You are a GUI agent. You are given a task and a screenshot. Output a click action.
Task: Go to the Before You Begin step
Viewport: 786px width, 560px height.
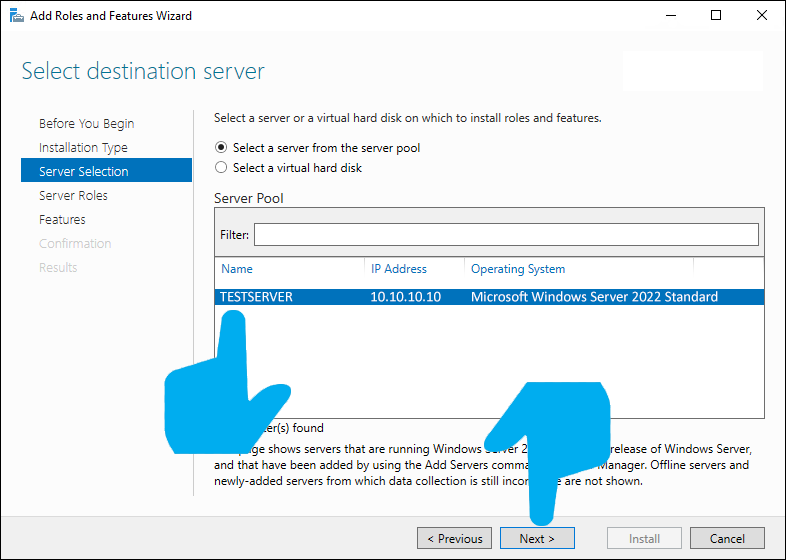click(x=87, y=123)
